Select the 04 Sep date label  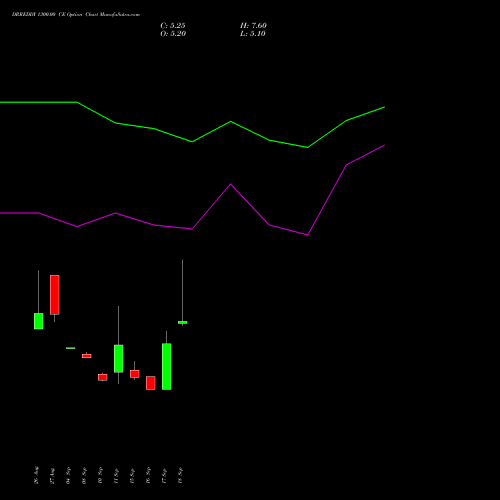(x=68, y=475)
